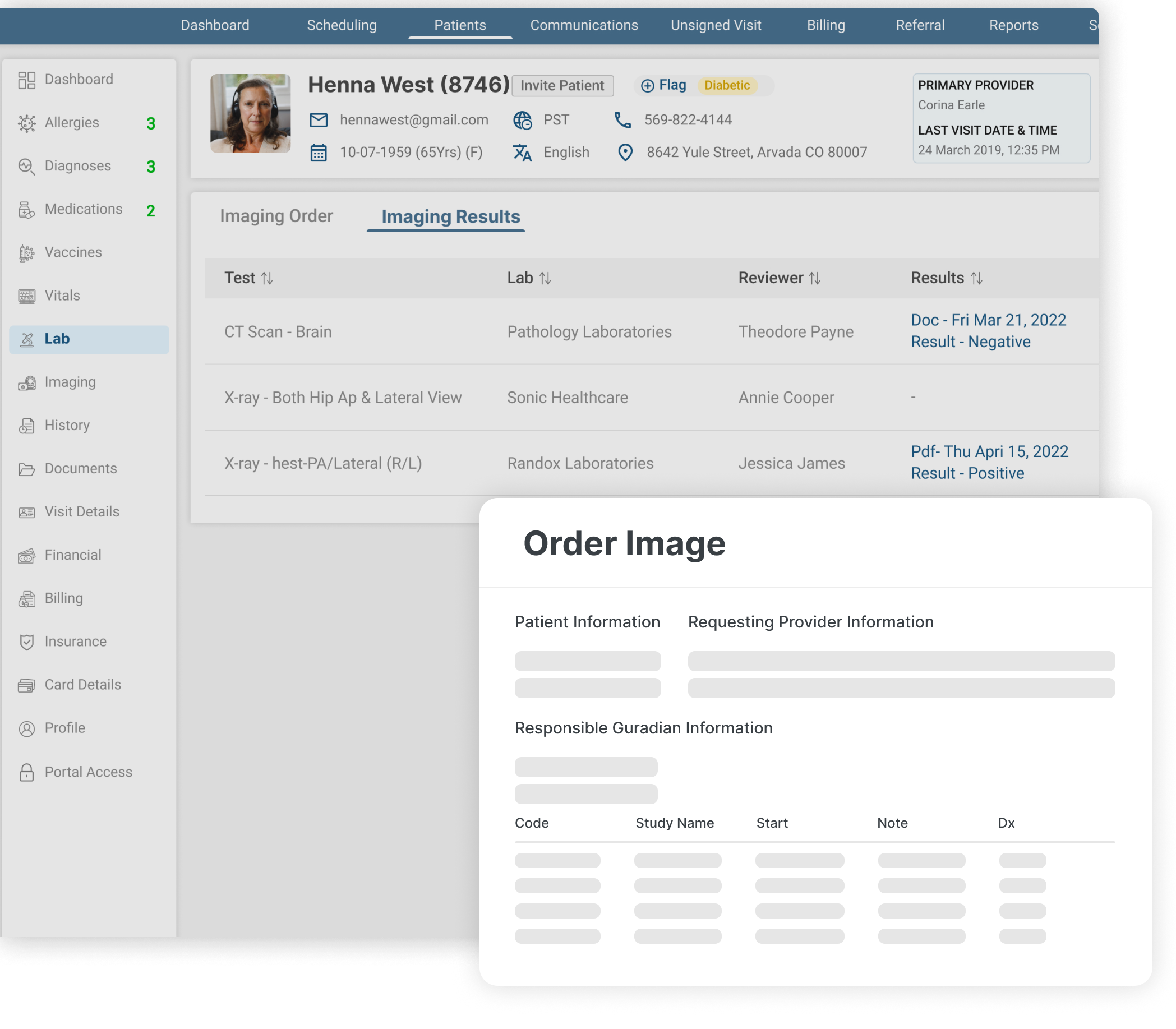Click the Vaccines syringe icon

tap(26, 253)
